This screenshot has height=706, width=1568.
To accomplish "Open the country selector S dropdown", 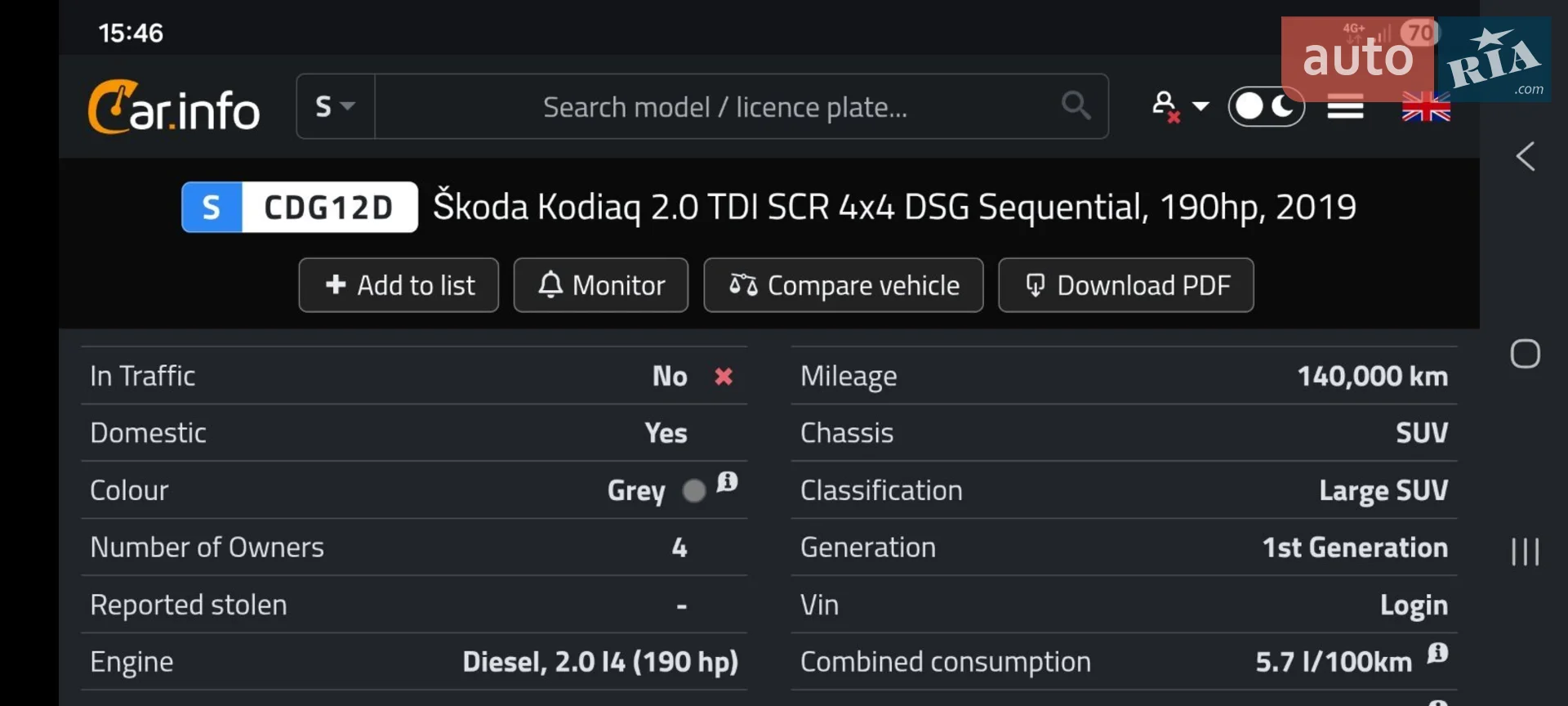I will point(336,106).
